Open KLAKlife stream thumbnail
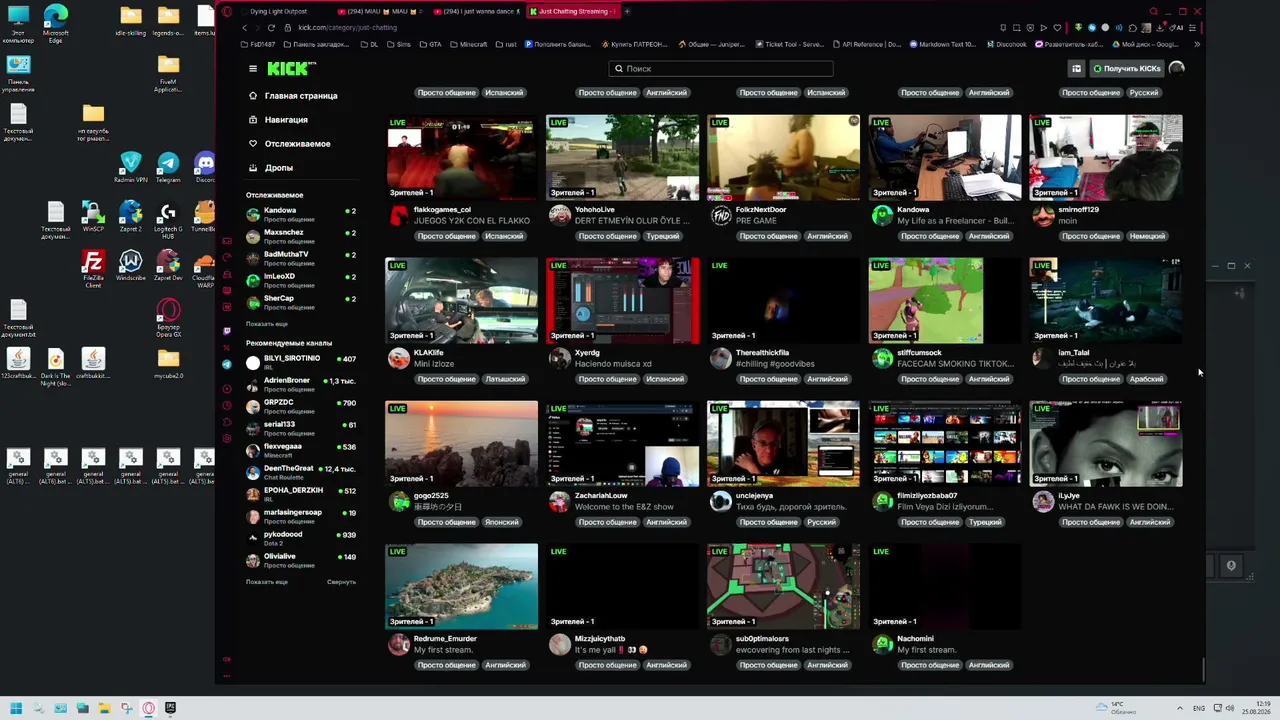Viewport: 1280px width, 720px height. [x=461, y=301]
